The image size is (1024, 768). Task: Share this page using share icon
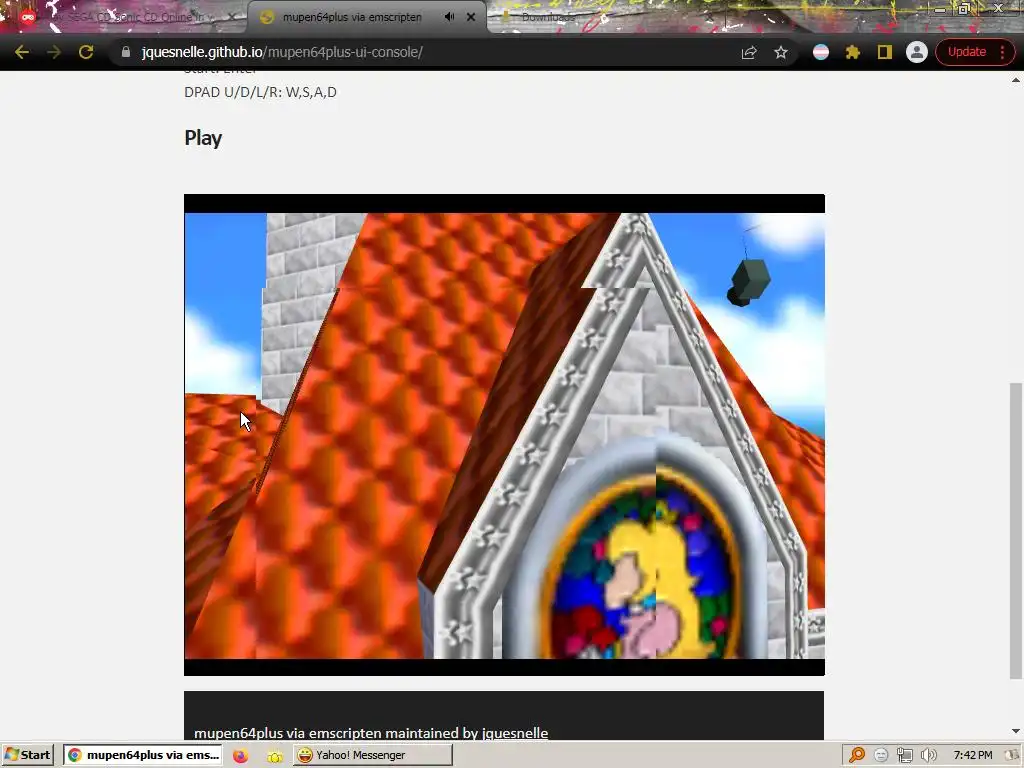click(x=749, y=52)
